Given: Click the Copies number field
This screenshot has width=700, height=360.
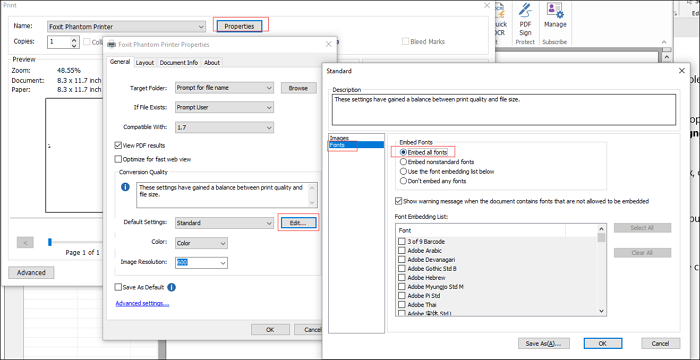Looking at the screenshot, I should [x=58, y=42].
